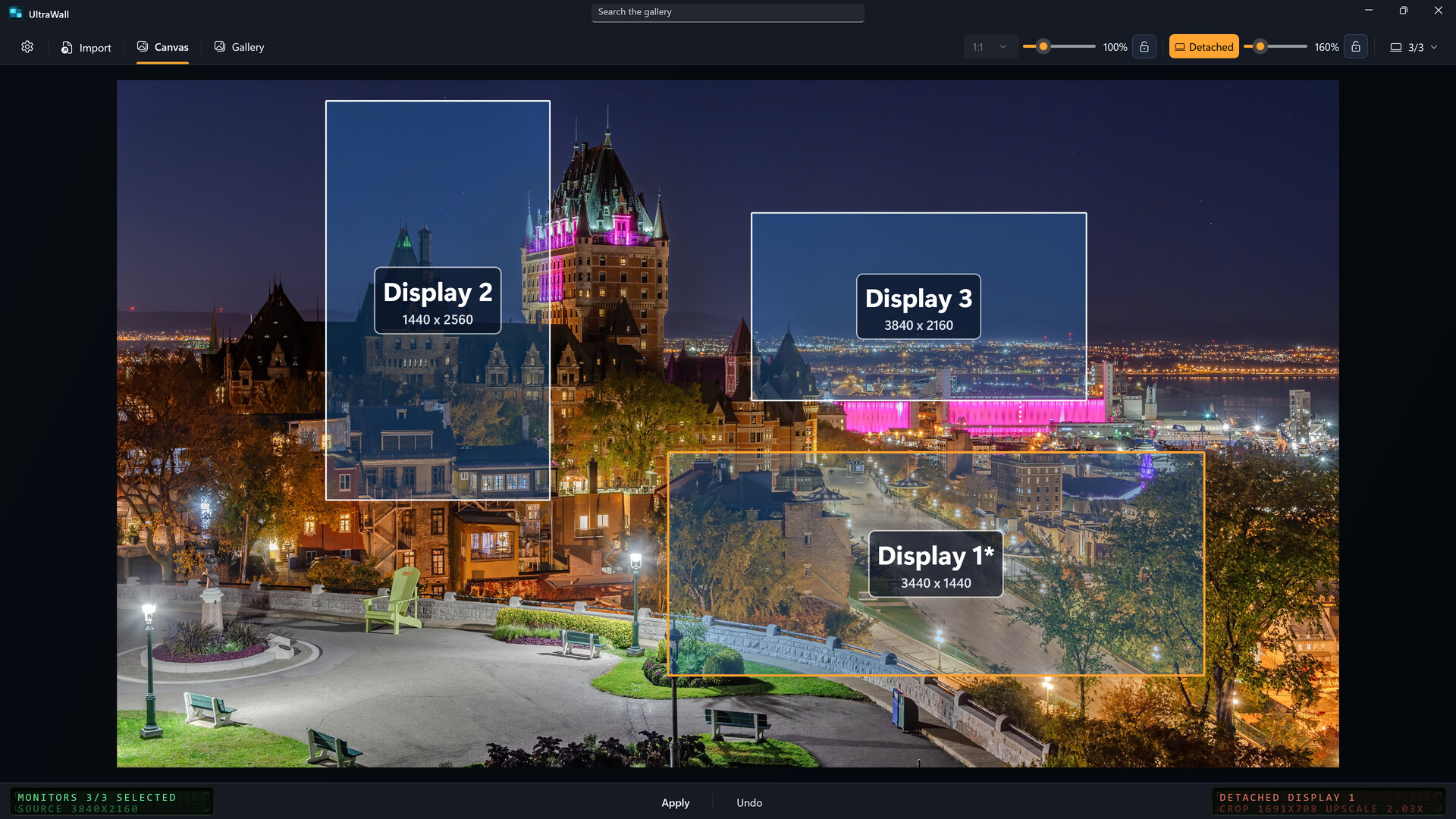Image resolution: width=1456 pixels, height=819 pixels.
Task: Adjust the 100% zoom slider knob
Action: tap(1043, 47)
